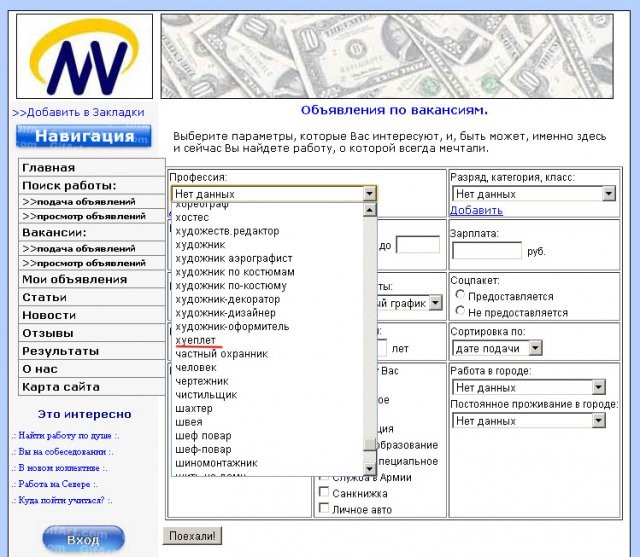Open the Профессия dropdown arrow
Viewport: 640px width, 557px height.
369,193
